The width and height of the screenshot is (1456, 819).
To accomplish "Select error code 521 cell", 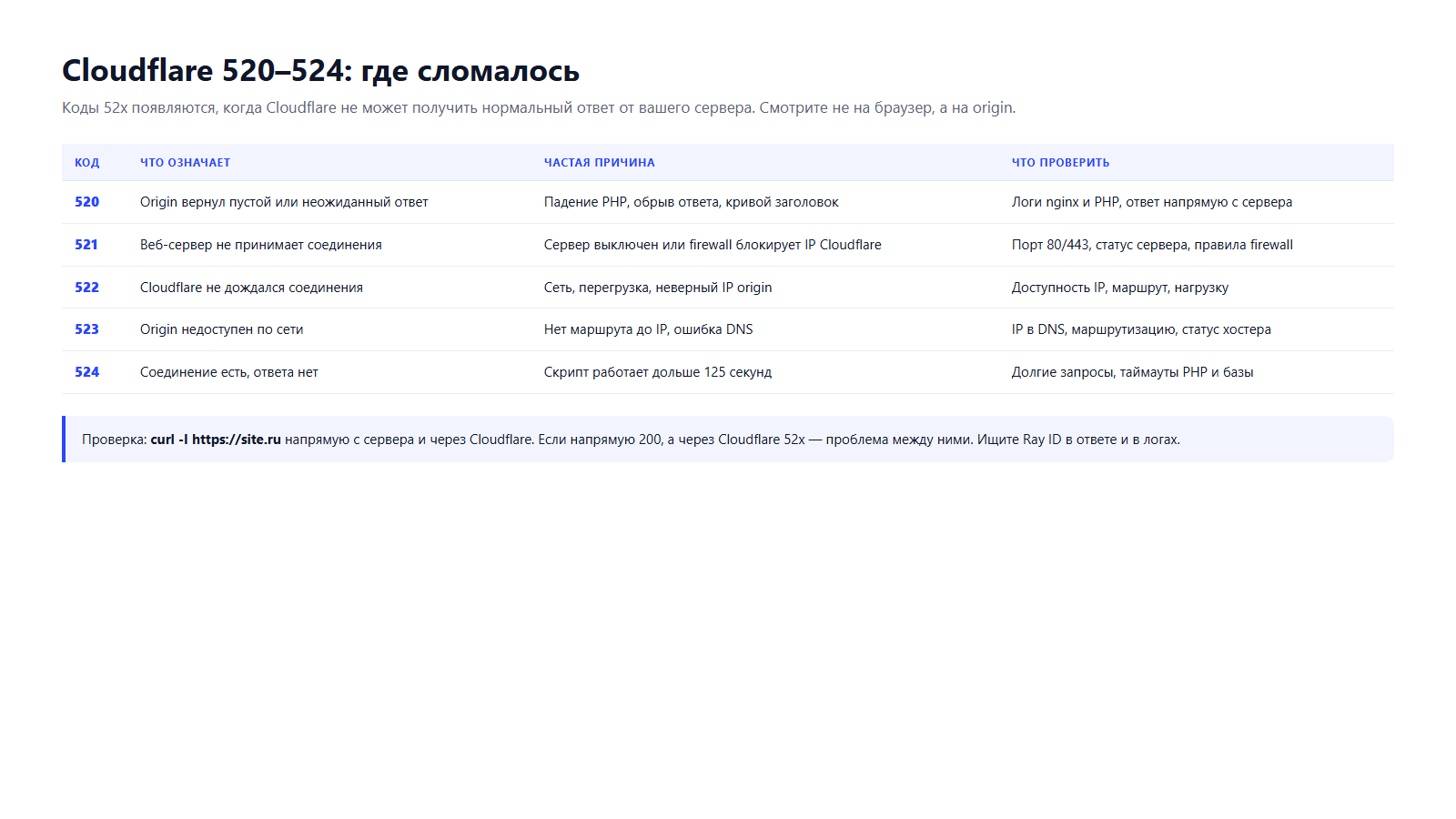I will [86, 245].
